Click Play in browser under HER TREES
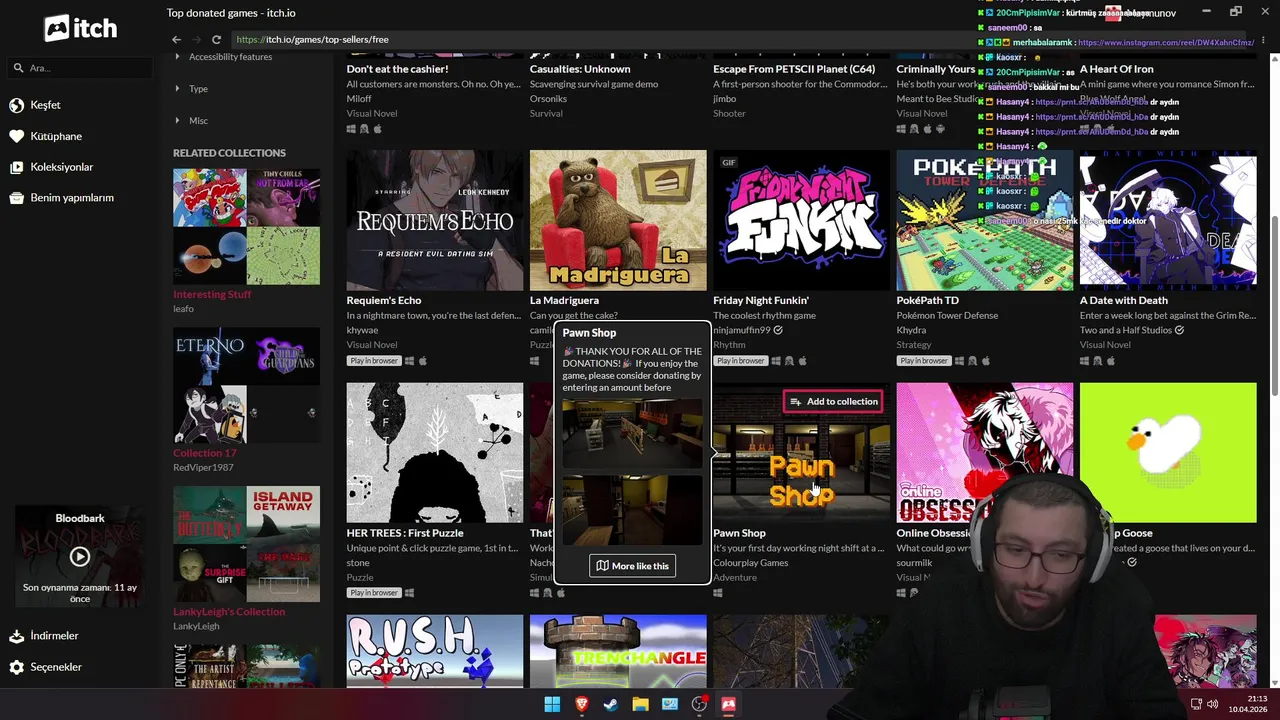Image resolution: width=1280 pixels, height=720 pixels. [x=374, y=593]
